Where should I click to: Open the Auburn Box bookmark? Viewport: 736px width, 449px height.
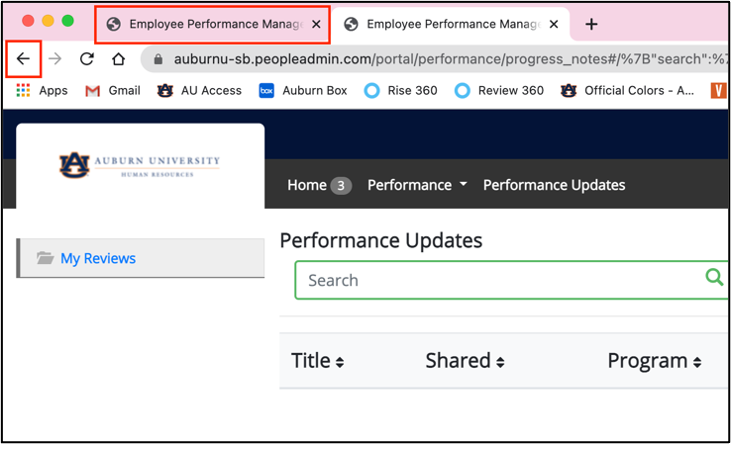point(303,91)
